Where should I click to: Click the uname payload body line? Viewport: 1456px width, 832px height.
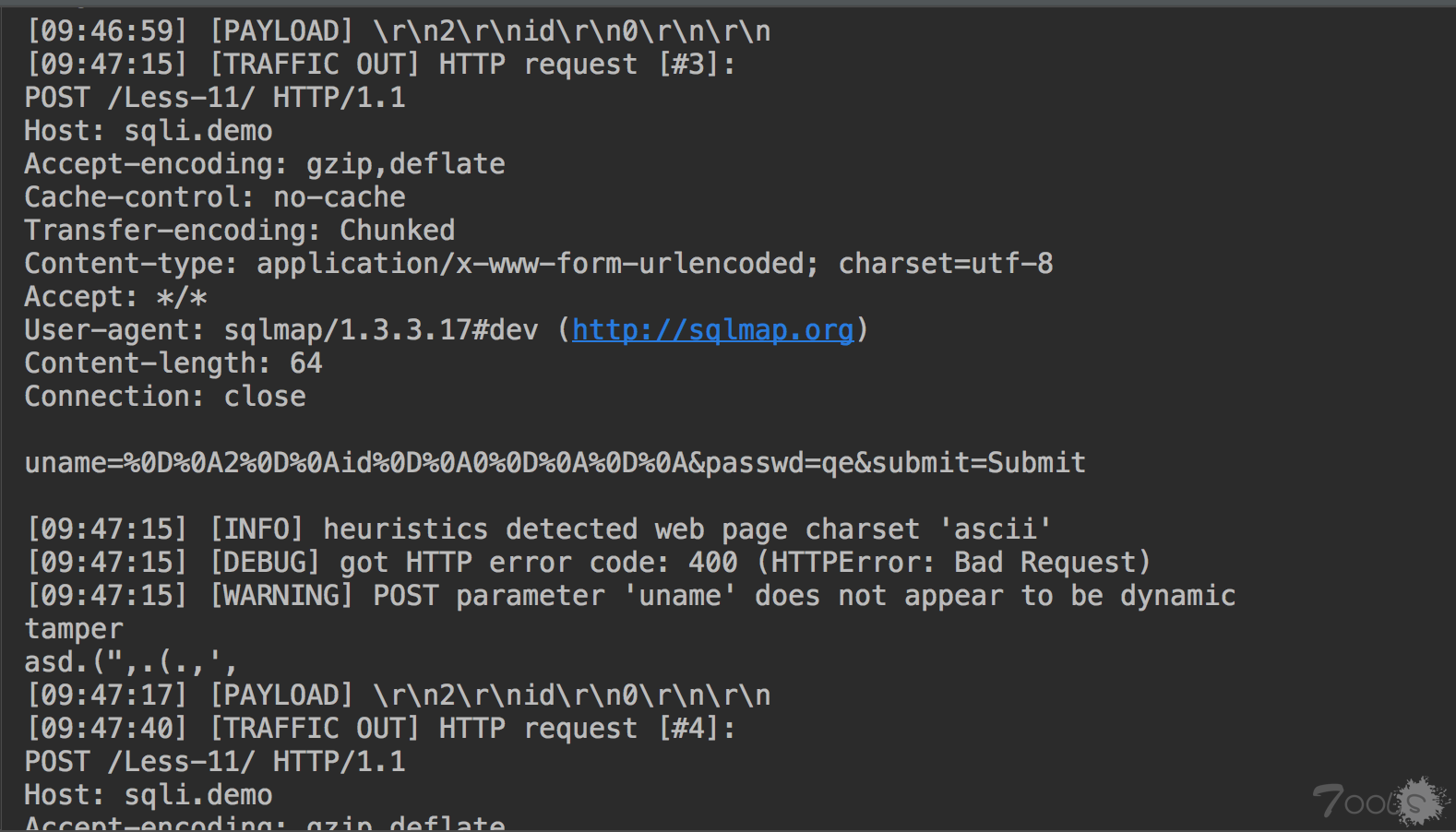(x=555, y=463)
